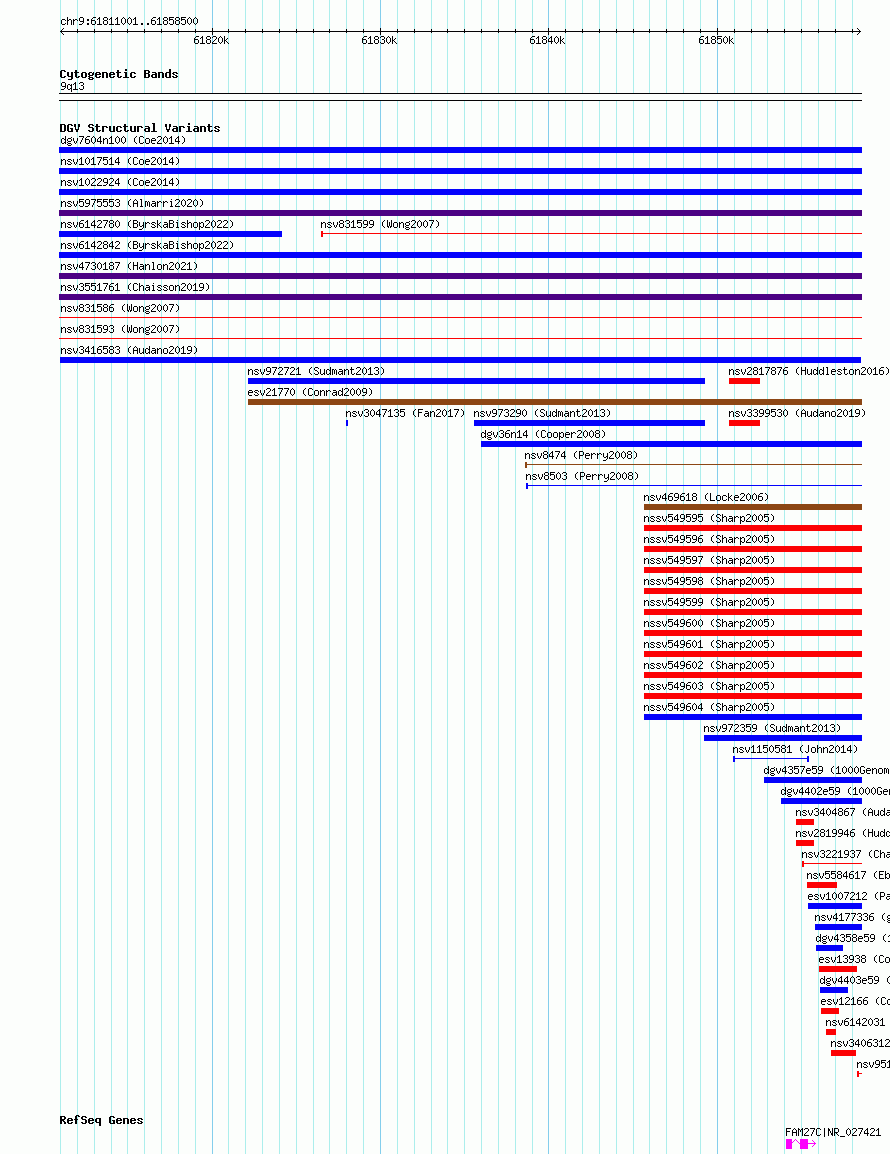The width and height of the screenshot is (890, 1154).
Task: Click the 61830k ruler tick
Action: point(379,40)
